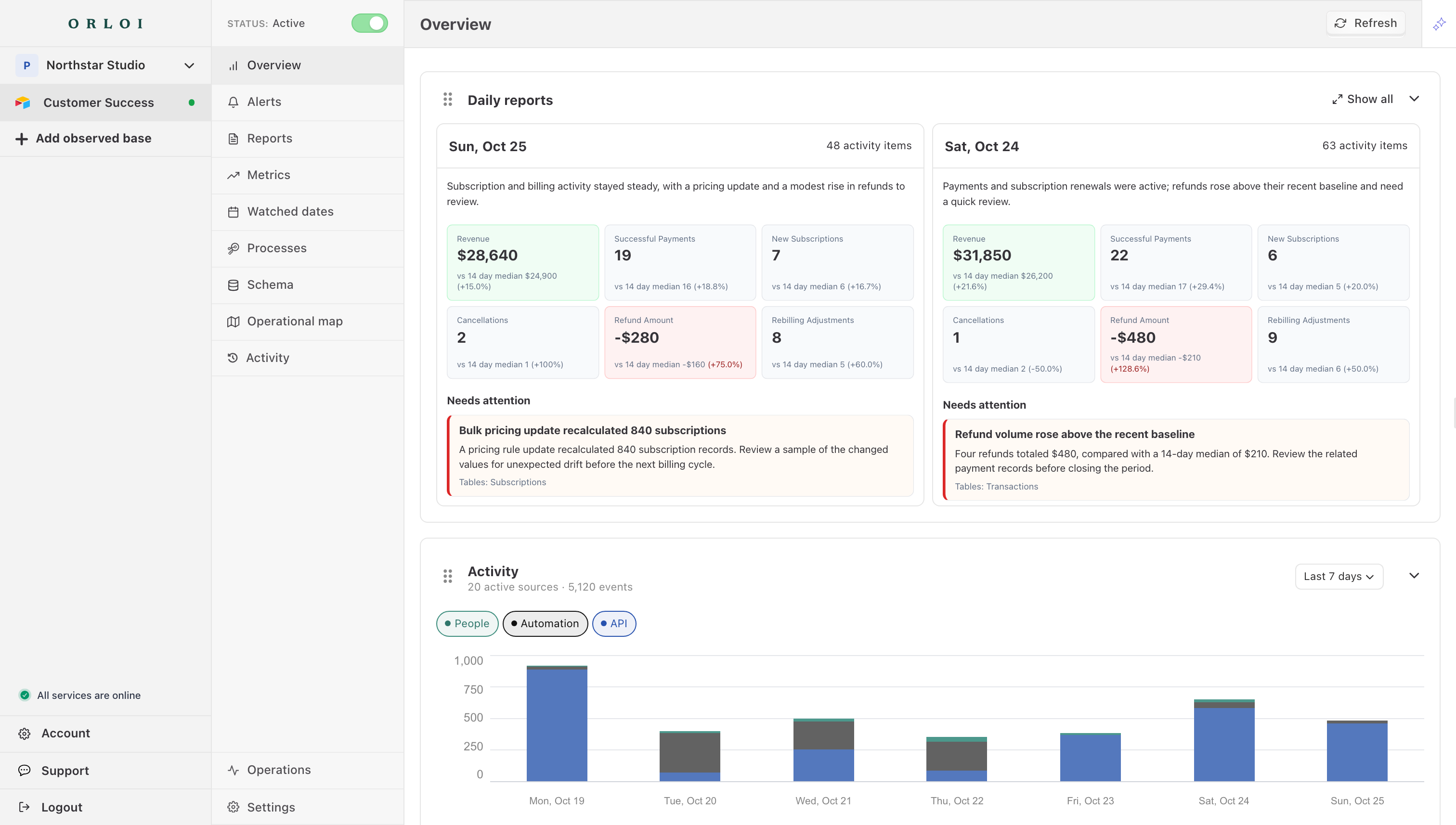Open the Alerts menu item
Viewport: 1456px width, 825px height.
[308, 102]
